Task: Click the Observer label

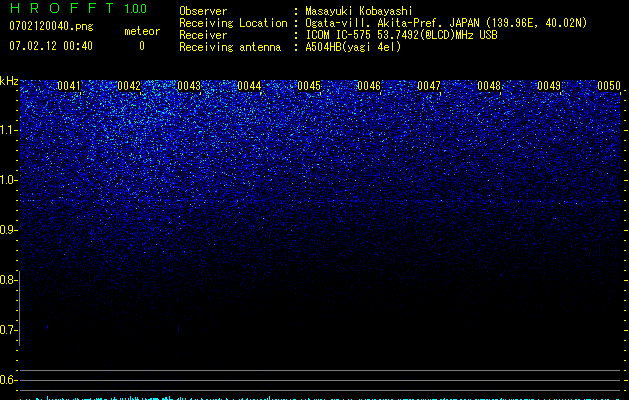Action: tap(203, 11)
